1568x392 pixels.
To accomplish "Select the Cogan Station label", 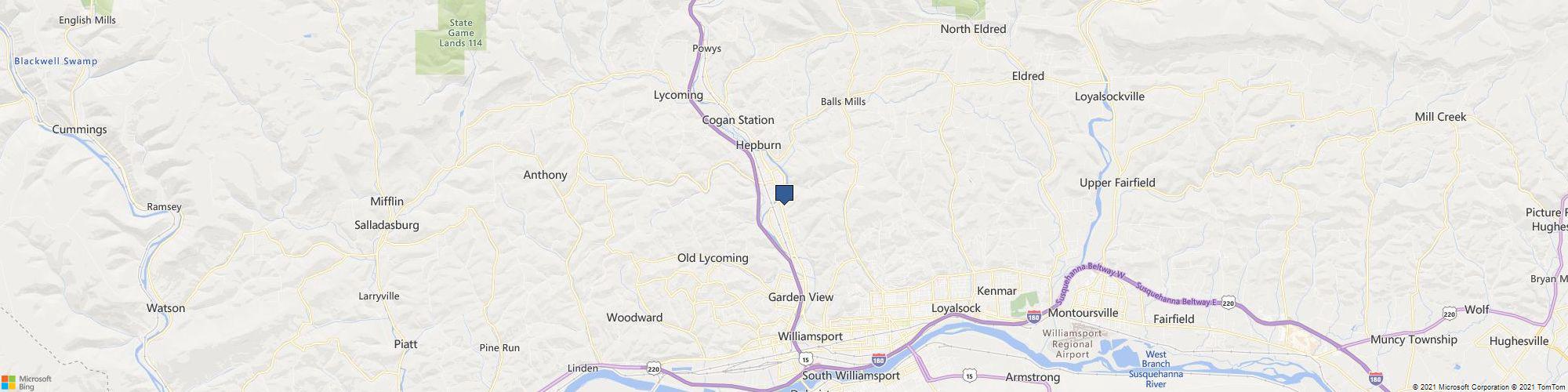I will pyautogui.click(x=738, y=120).
